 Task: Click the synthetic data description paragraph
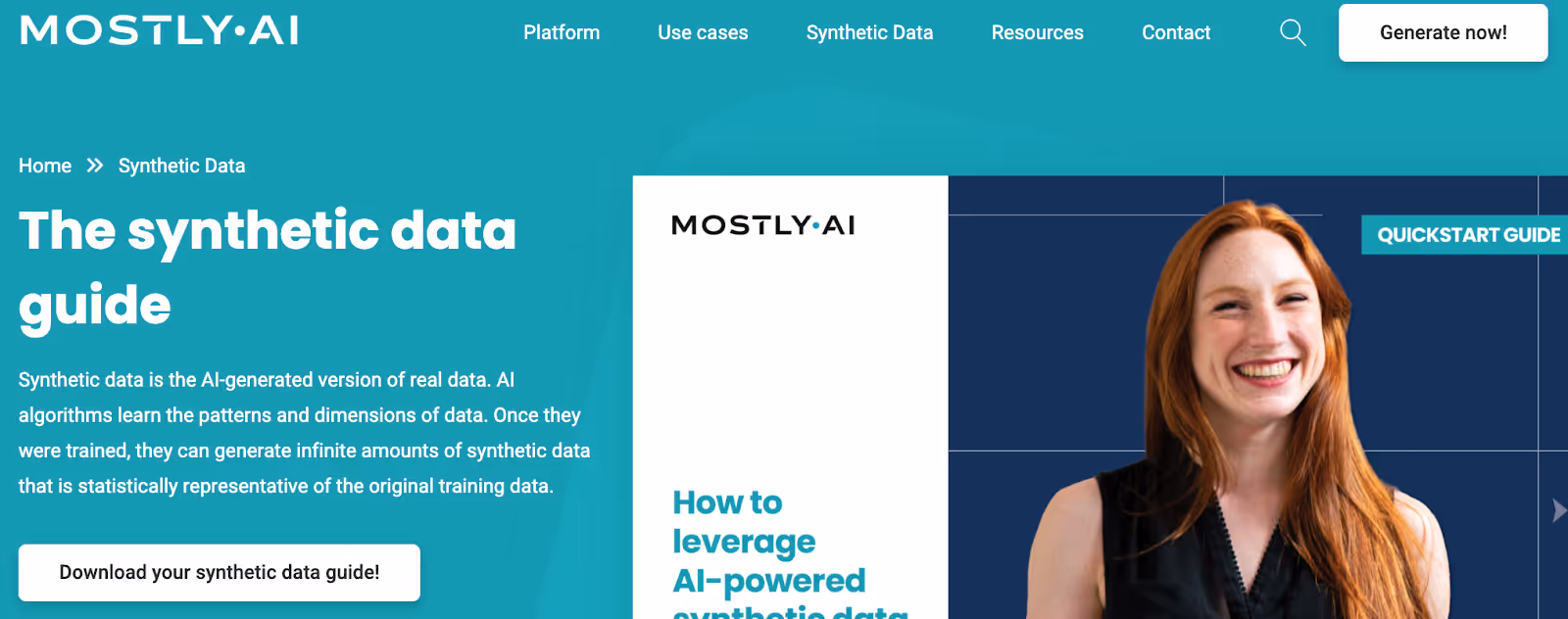pyautogui.click(x=305, y=433)
